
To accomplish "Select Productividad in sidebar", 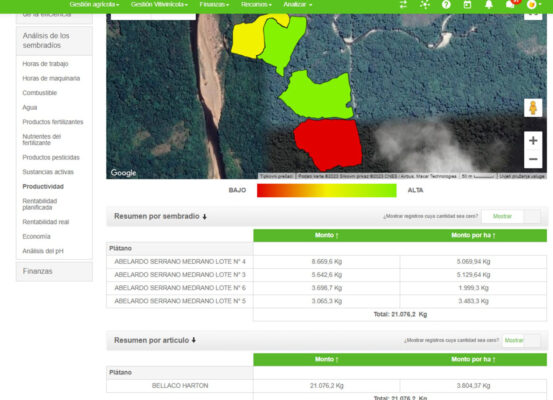I will [x=43, y=187].
